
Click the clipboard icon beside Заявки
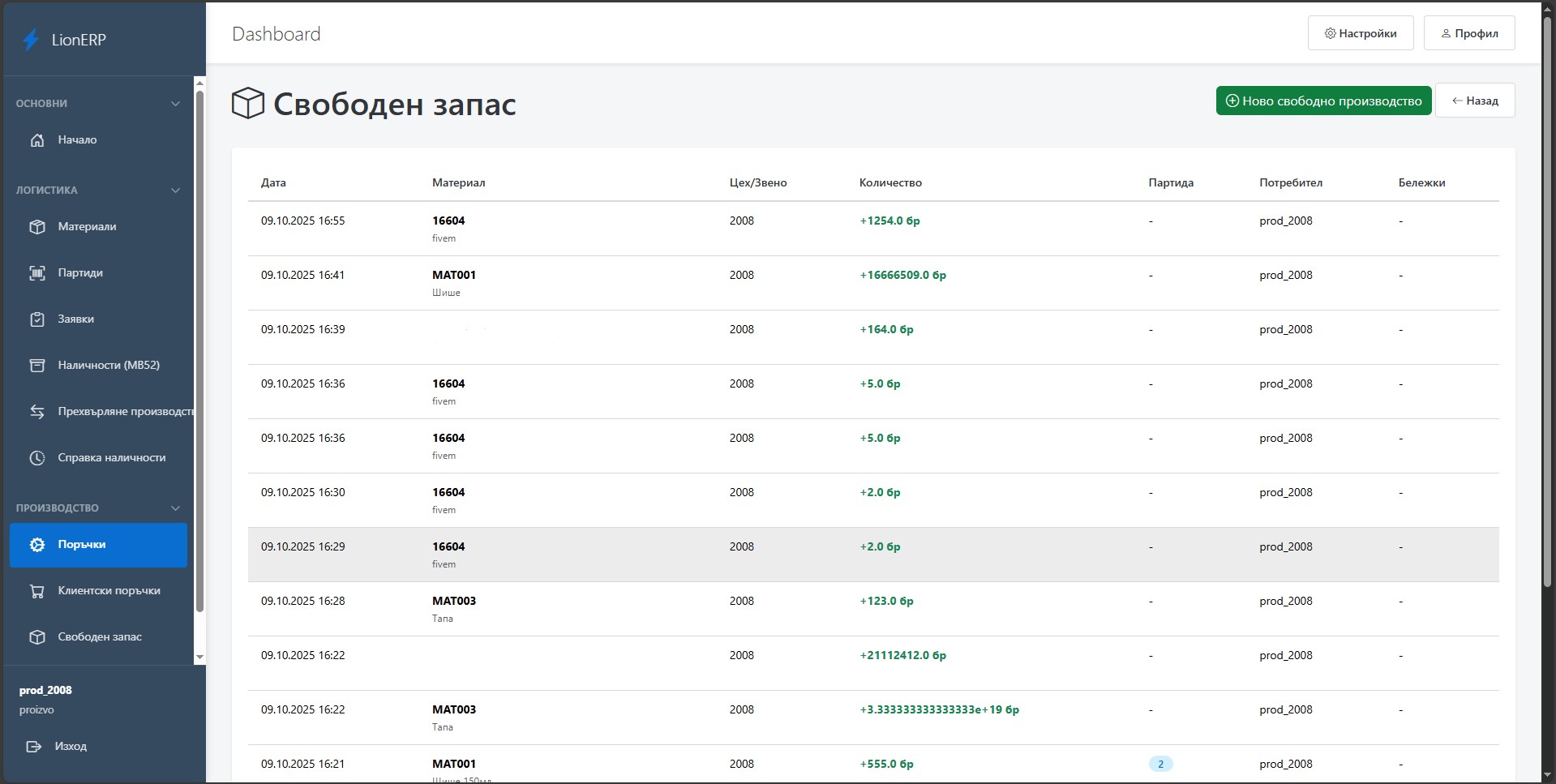click(37, 319)
